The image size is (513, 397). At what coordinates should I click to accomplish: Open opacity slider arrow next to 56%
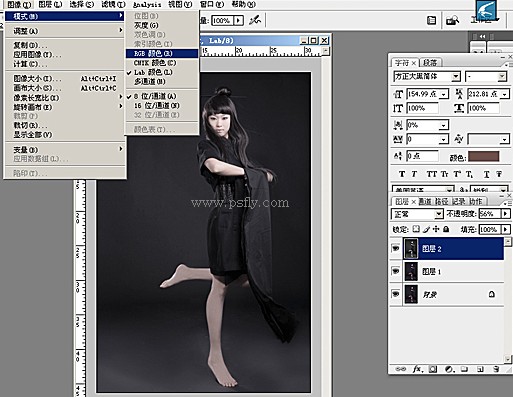pos(506,214)
